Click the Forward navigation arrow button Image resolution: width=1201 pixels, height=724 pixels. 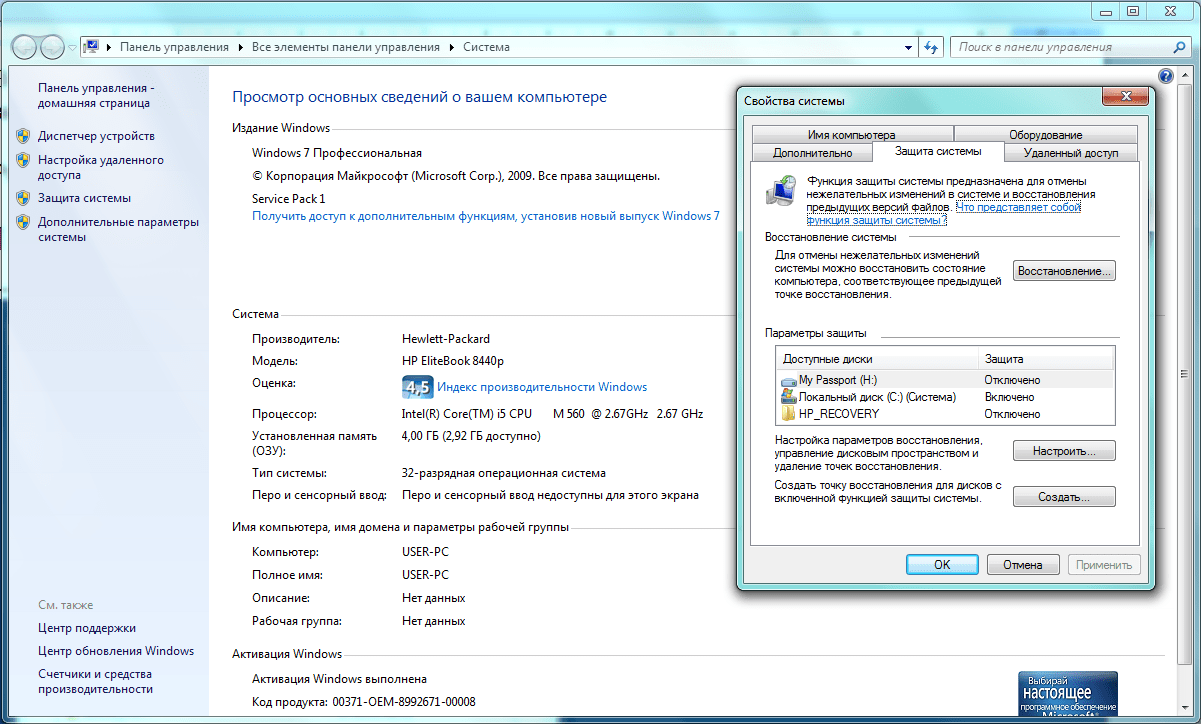coord(52,47)
